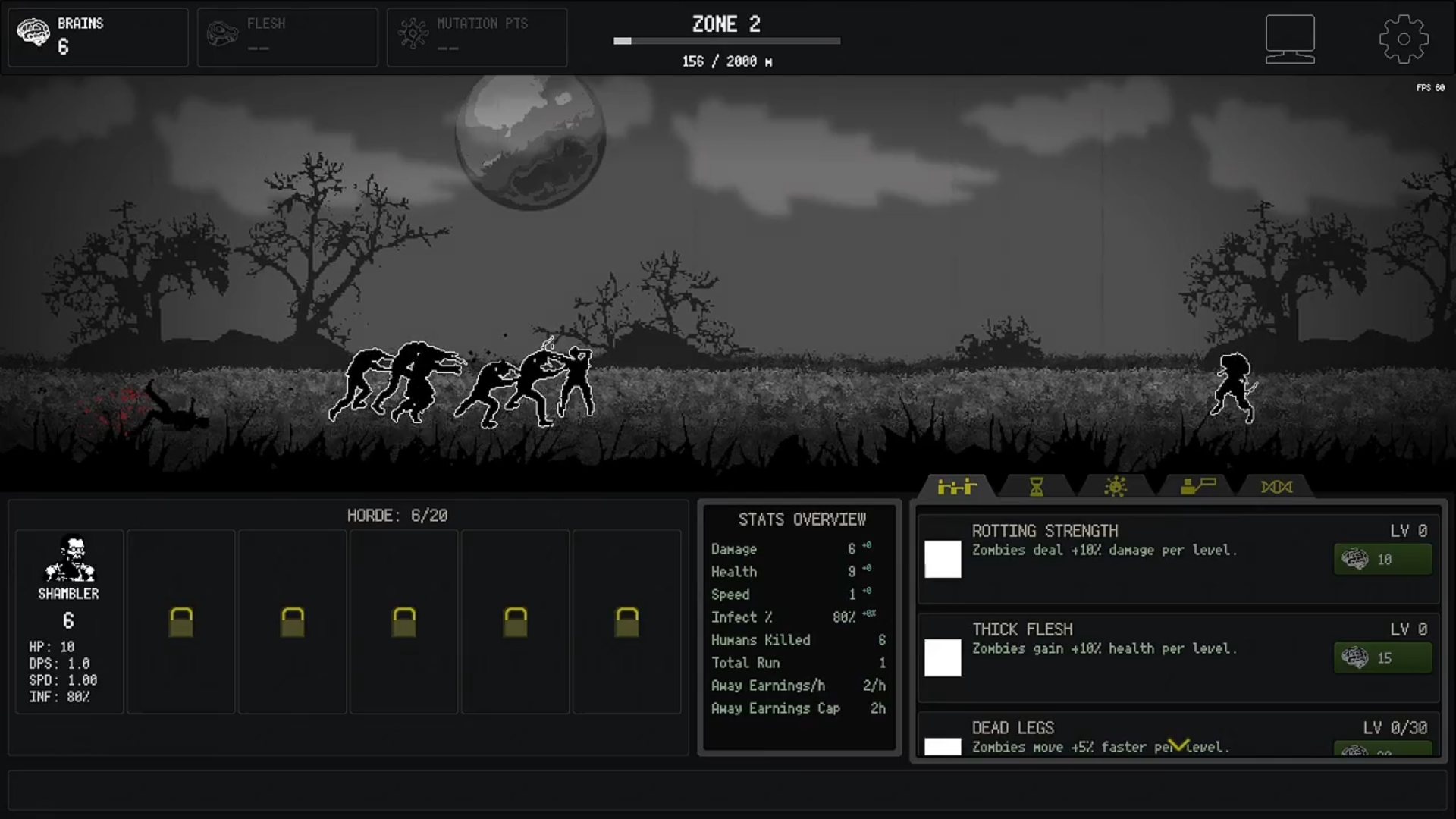Screen dimensions: 1456x819
Task: Click the 'FLESH' label
Action: (x=266, y=24)
